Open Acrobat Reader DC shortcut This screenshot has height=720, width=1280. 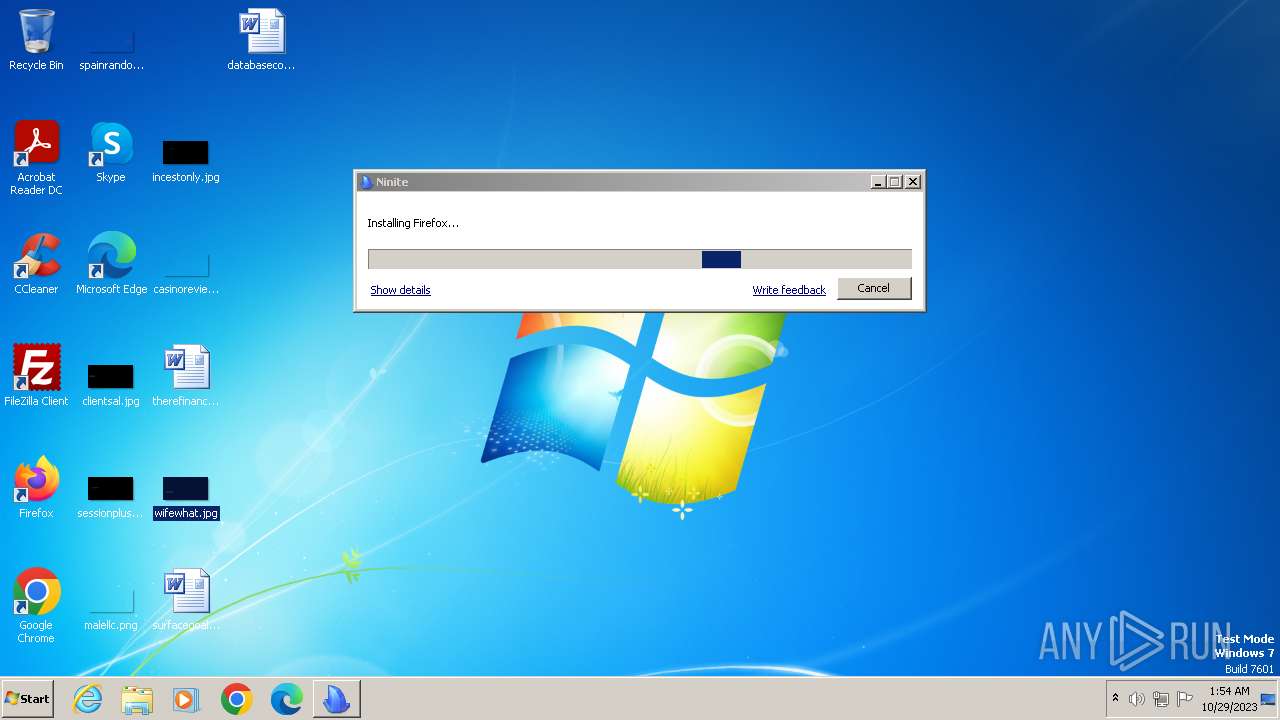coord(36,158)
